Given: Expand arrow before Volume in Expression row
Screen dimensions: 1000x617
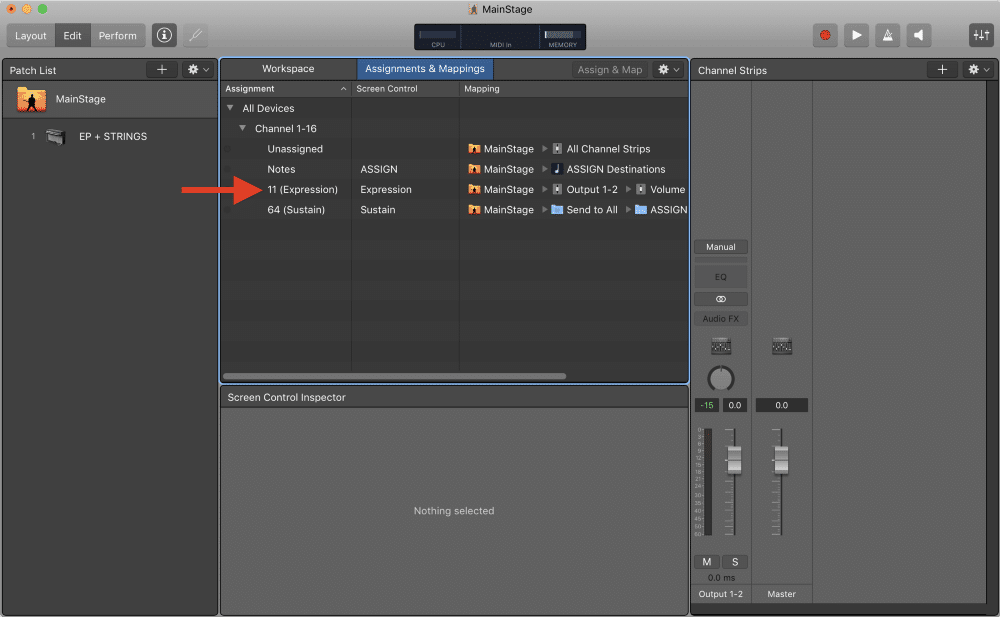Looking at the screenshot, I should pyautogui.click(x=628, y=190).
